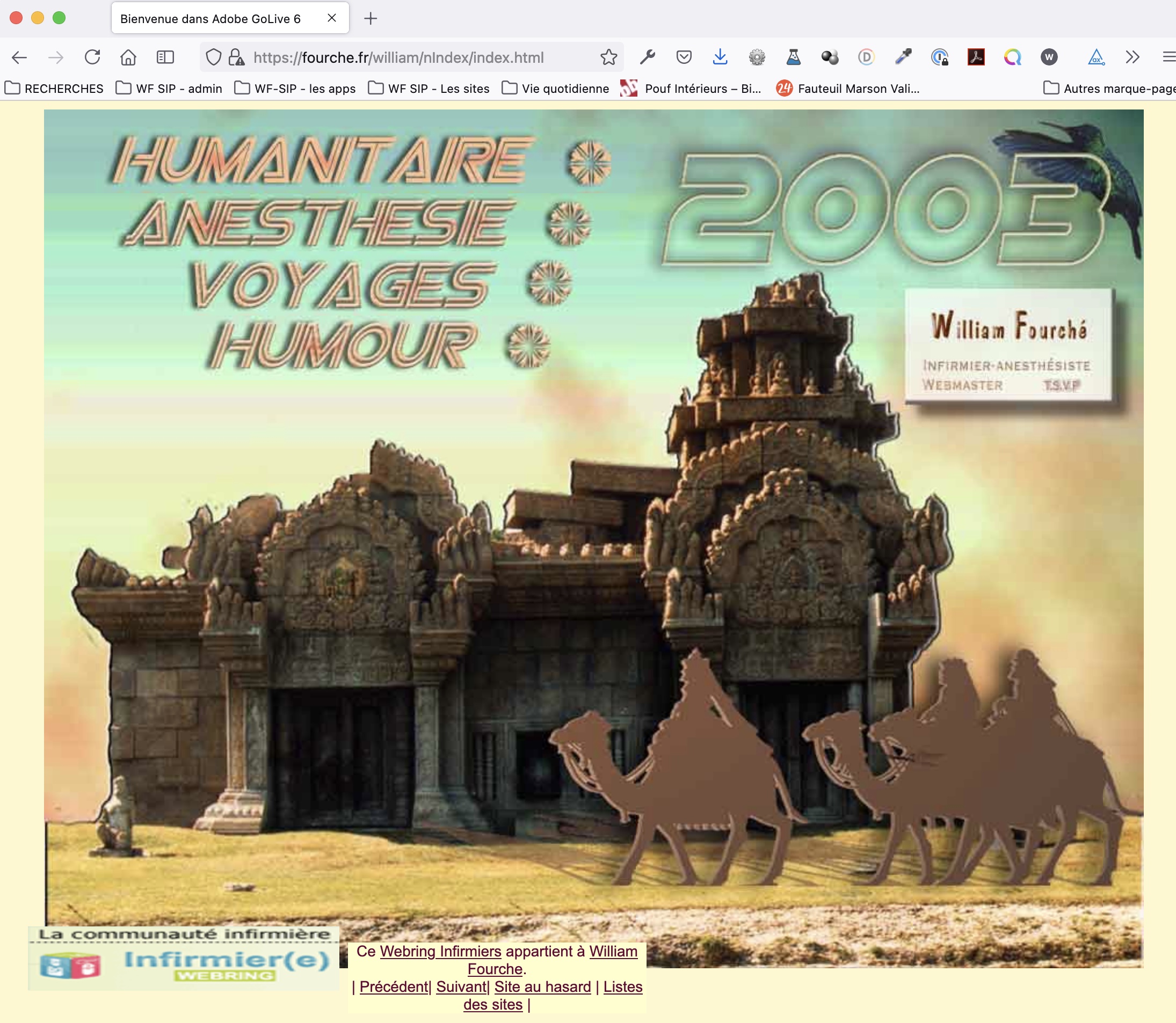The height and width of the screenshot is (1023, 1176).
Task: Bookmark this page with star icon
Action: 609,57
